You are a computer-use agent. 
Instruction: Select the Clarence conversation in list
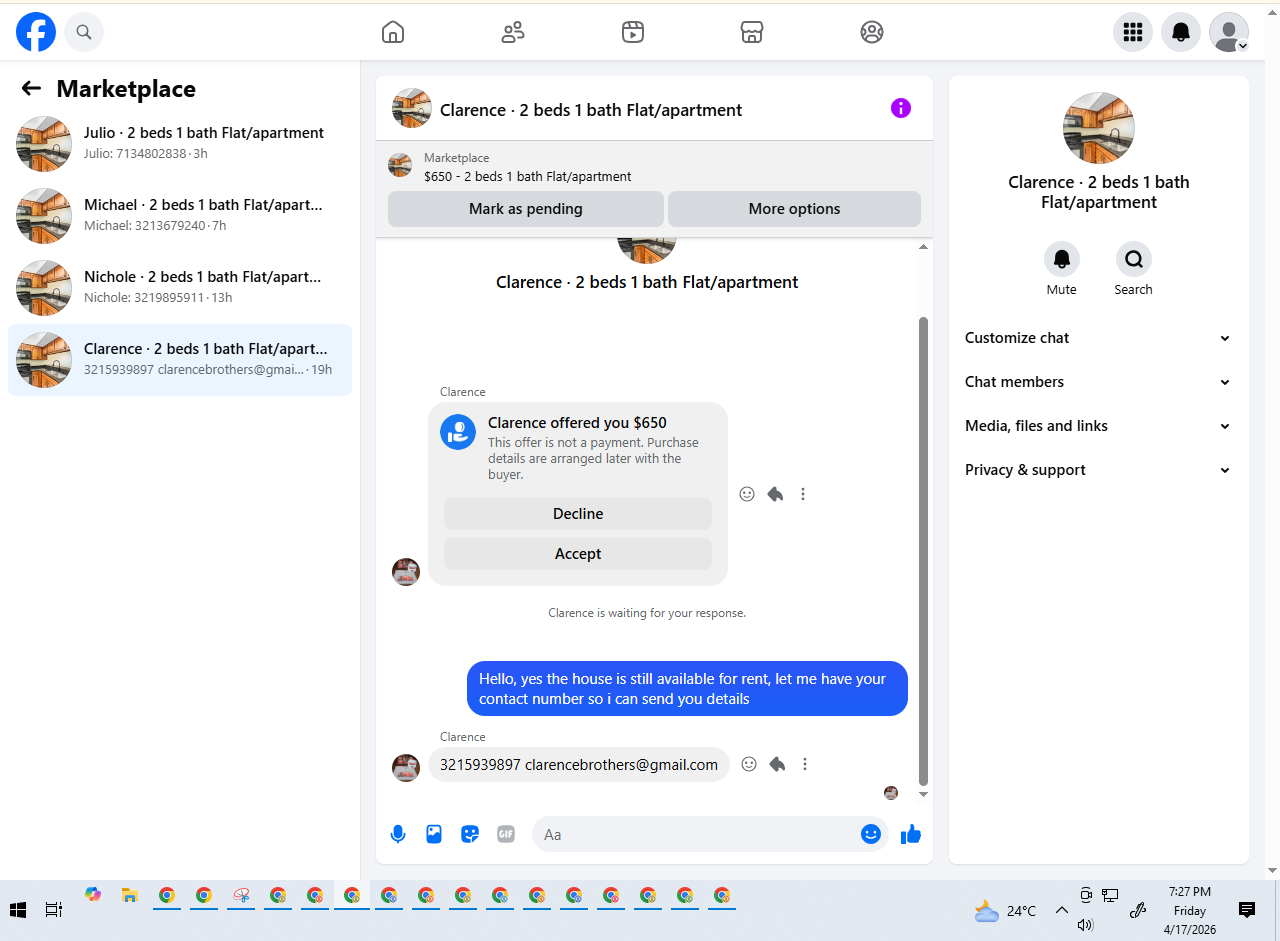[180, 360]
